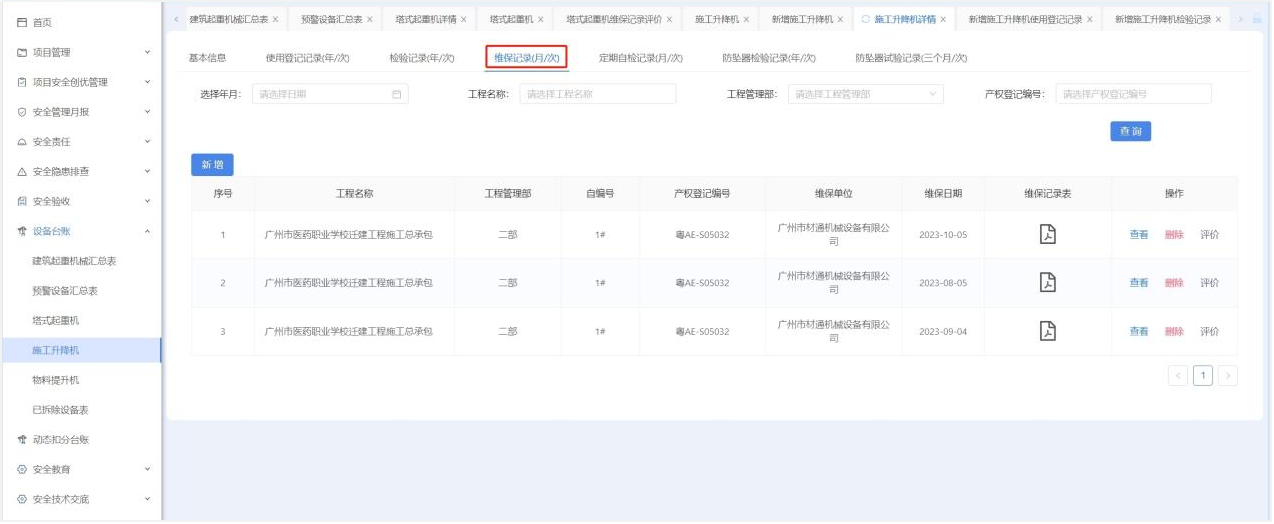Click the 新增 add button
The width and height of the screenshot is (1274, 524).
[212, 164]
